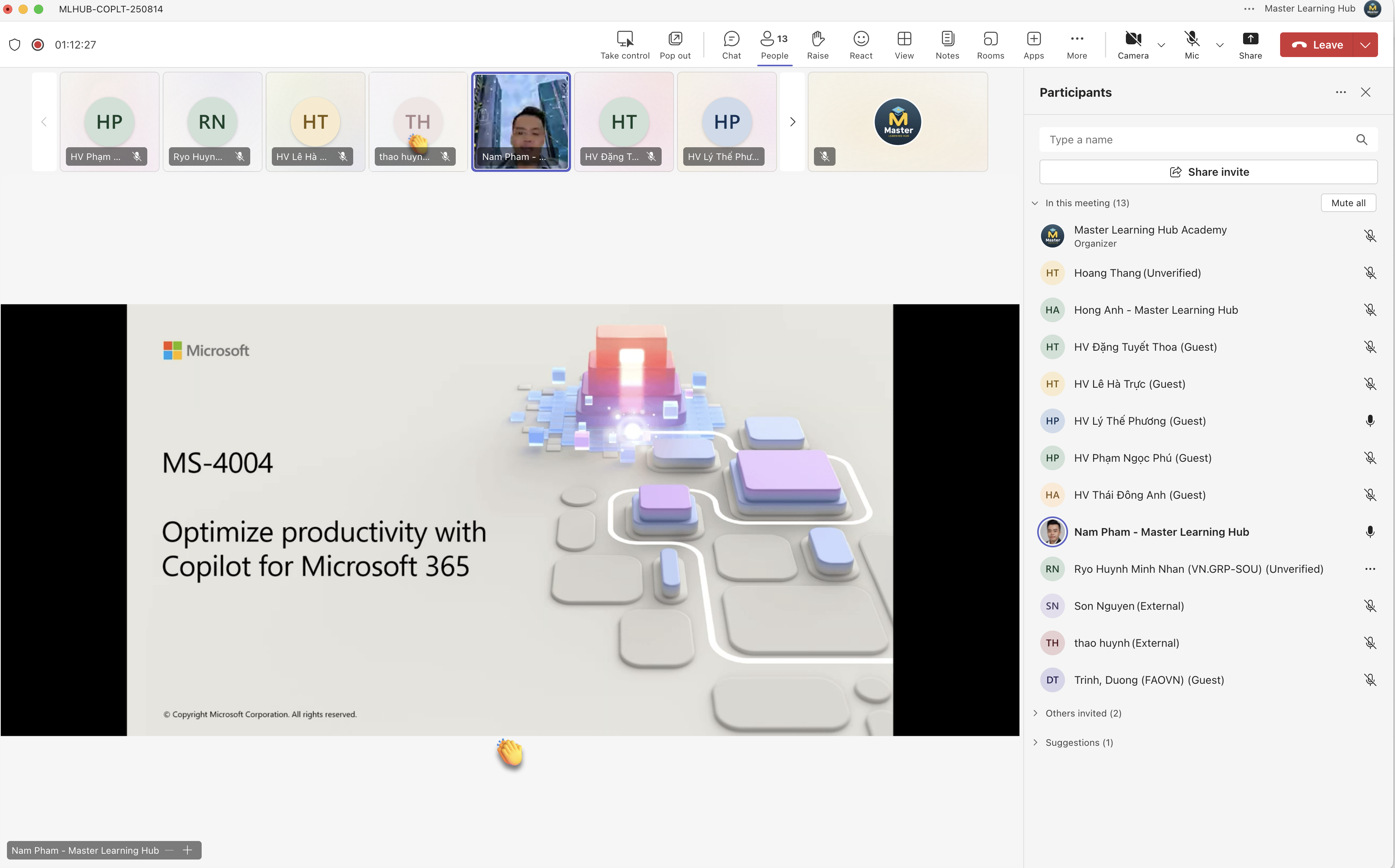1395x868 pixels.
Task: Open Leave options dropdown arrow
Action: point(1365,45)
